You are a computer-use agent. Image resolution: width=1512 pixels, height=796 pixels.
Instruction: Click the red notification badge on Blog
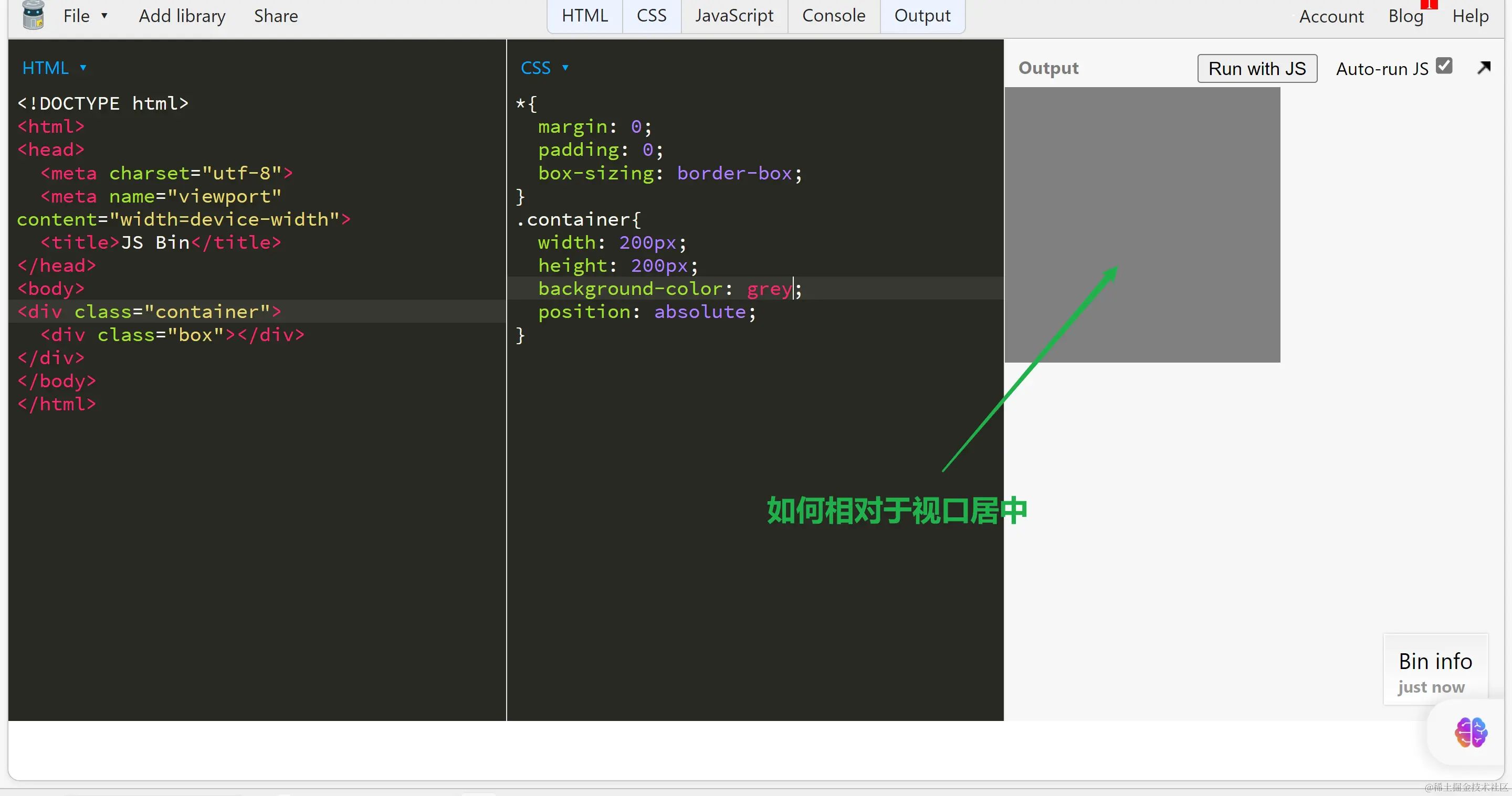click(1429, 4)
